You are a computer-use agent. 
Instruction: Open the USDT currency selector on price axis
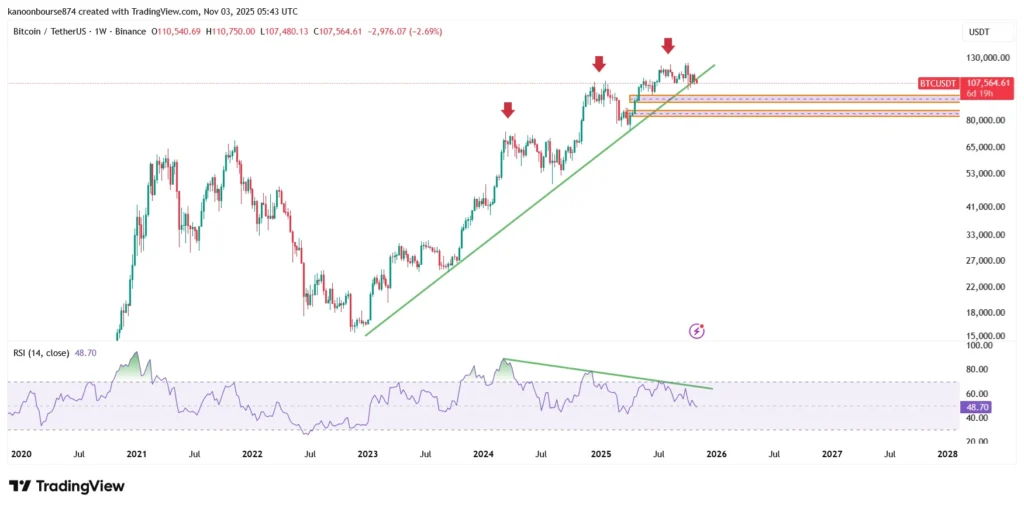(979, 32)
